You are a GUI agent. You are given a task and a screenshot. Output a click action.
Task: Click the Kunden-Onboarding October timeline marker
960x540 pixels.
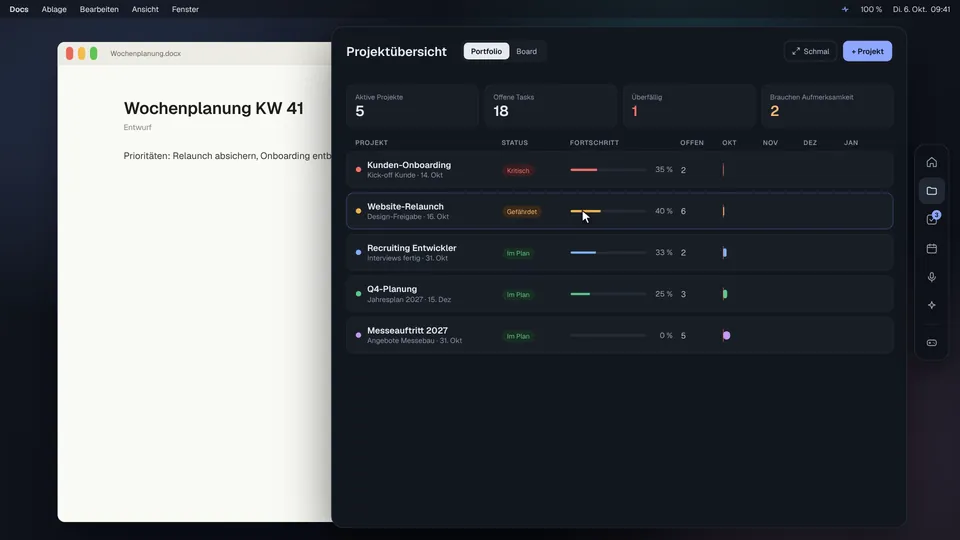(x=723, y=170)
